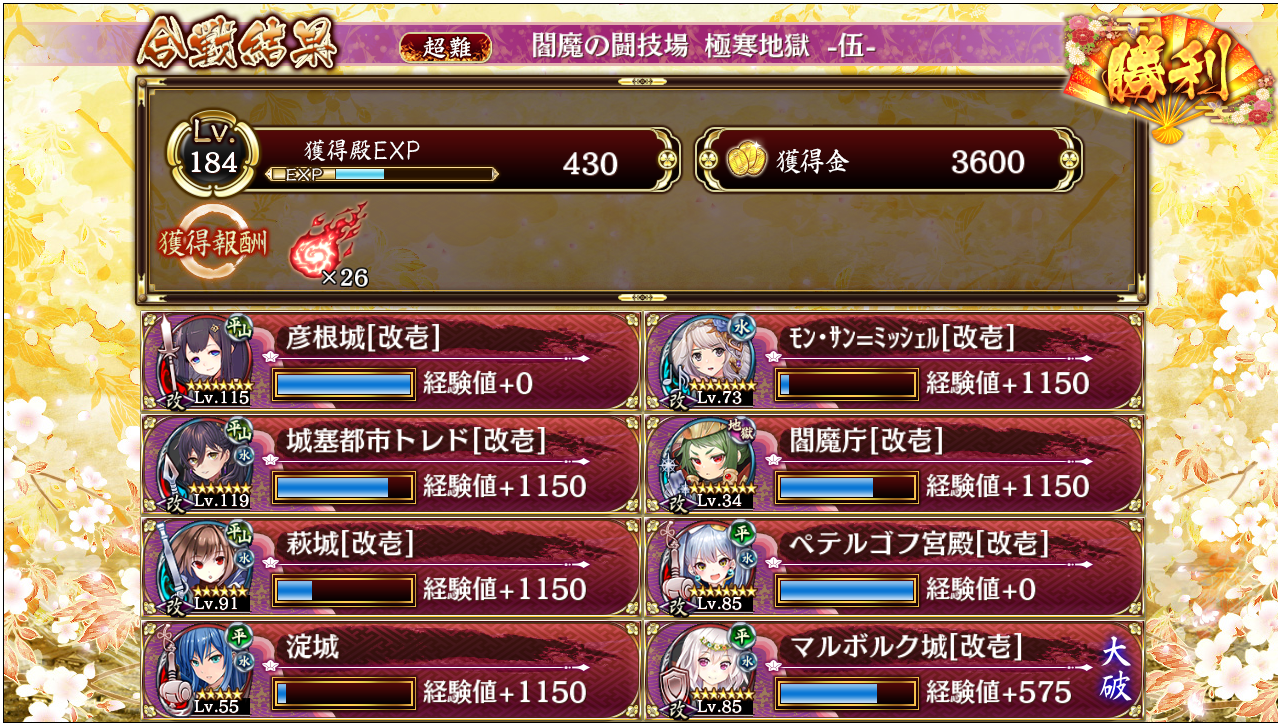Click the 超難 difficulty label
Viewport: 1280px width, 724px height.
click(x=445, y=47)
